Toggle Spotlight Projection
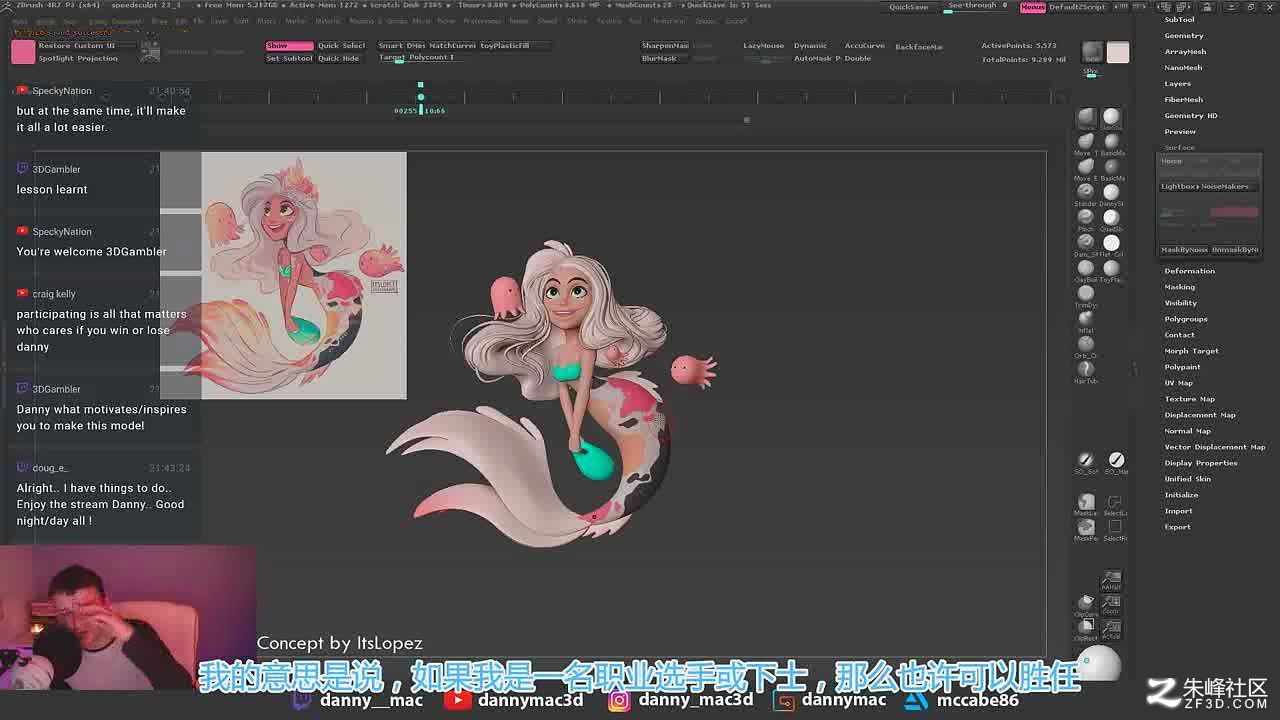The image size is (1280, 720). 77,59
